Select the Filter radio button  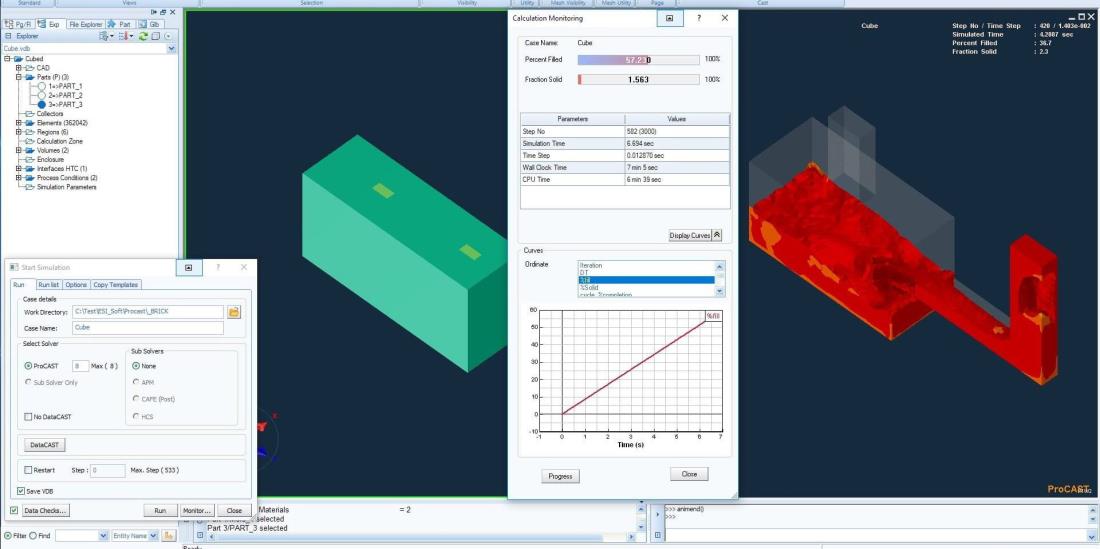[x=8, y=536]
